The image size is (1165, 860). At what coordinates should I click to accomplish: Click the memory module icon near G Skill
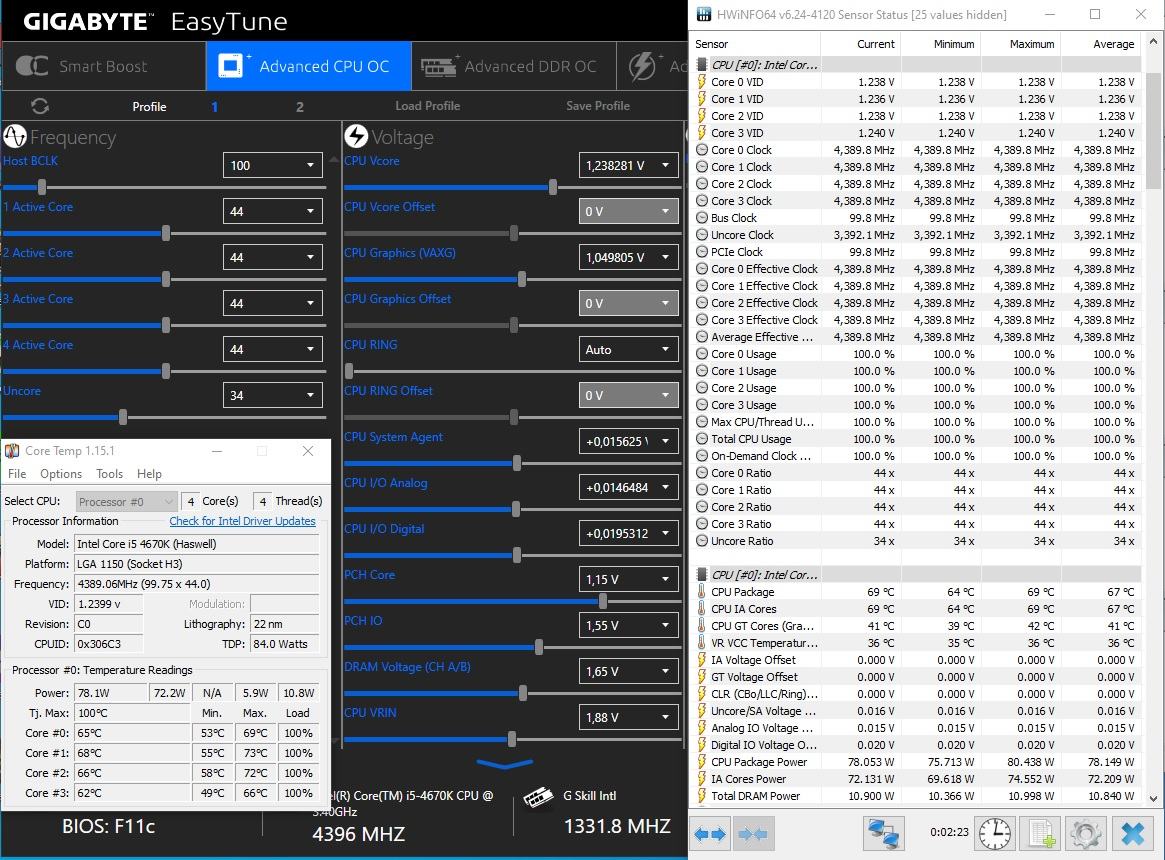point(539,797)
